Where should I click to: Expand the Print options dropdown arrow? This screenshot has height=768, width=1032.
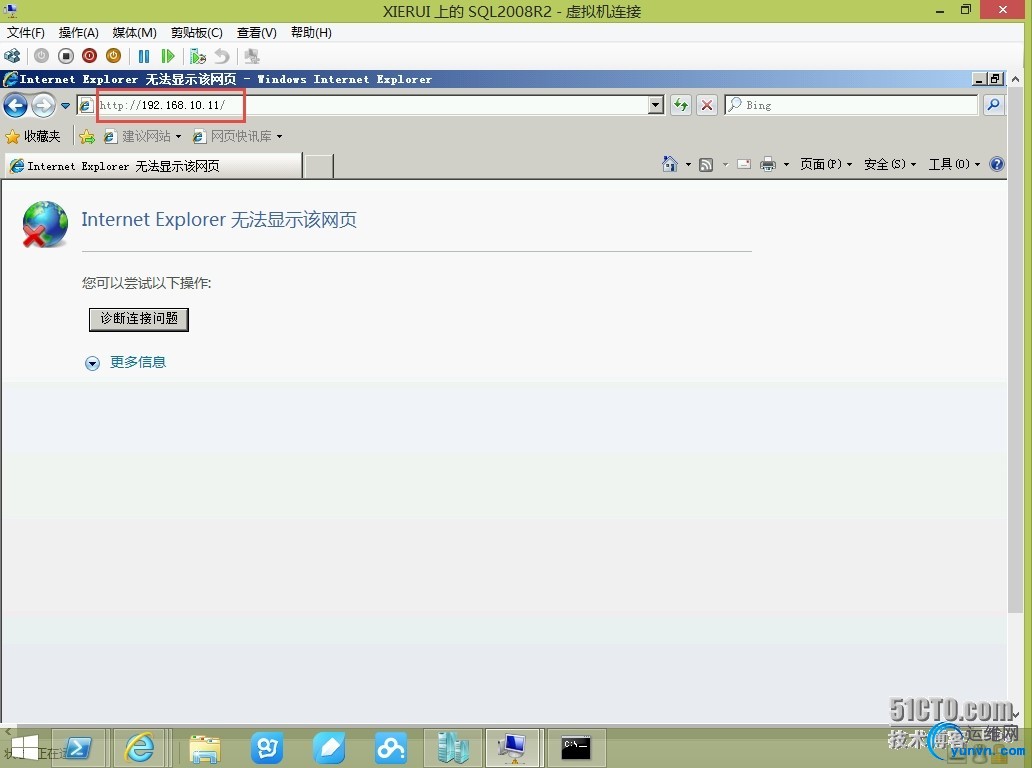[x=787, y=165]
